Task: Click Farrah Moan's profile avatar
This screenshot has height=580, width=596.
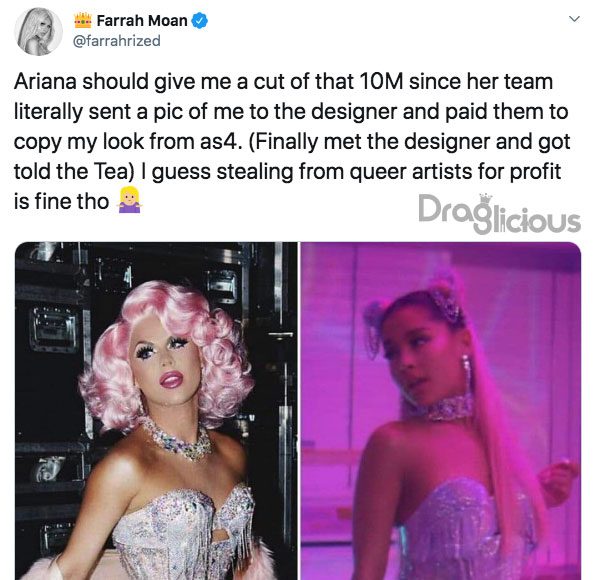Action: point(38,32)
